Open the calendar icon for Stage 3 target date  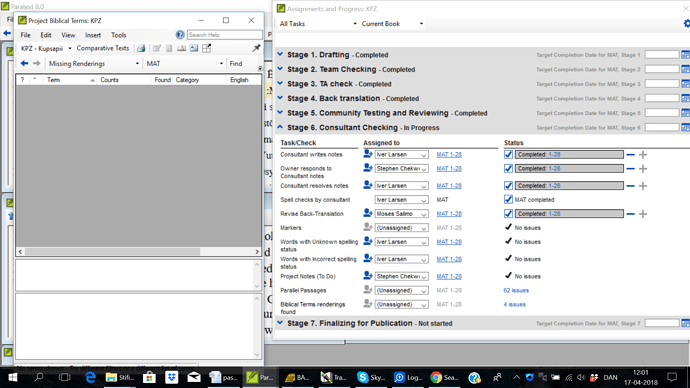(686, 84)
